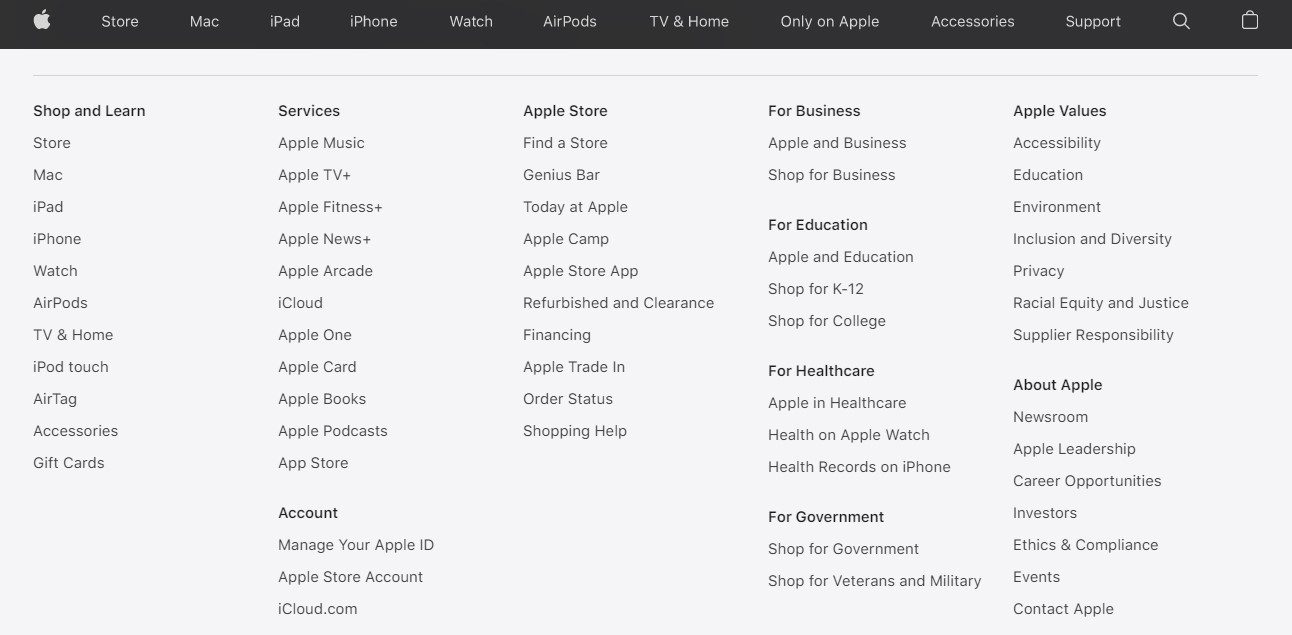Open the Support menu item
Screen dimensions: 1292x635
(1092, 20)
